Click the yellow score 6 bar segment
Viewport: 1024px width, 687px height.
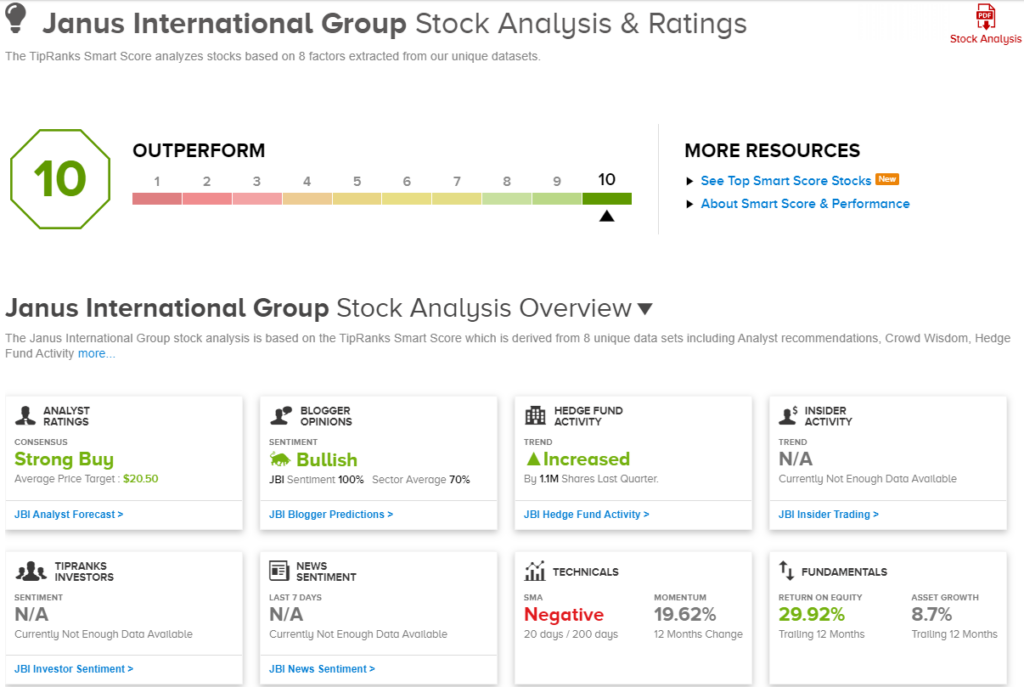[406, 199]
